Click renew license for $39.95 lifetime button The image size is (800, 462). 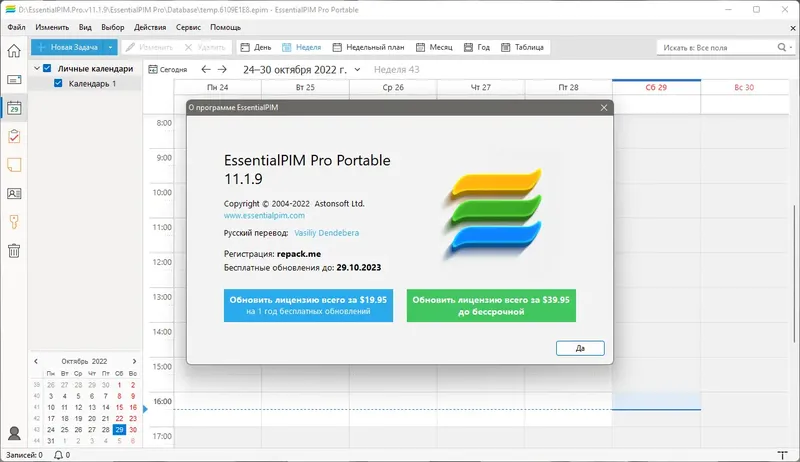click(491, 305)
